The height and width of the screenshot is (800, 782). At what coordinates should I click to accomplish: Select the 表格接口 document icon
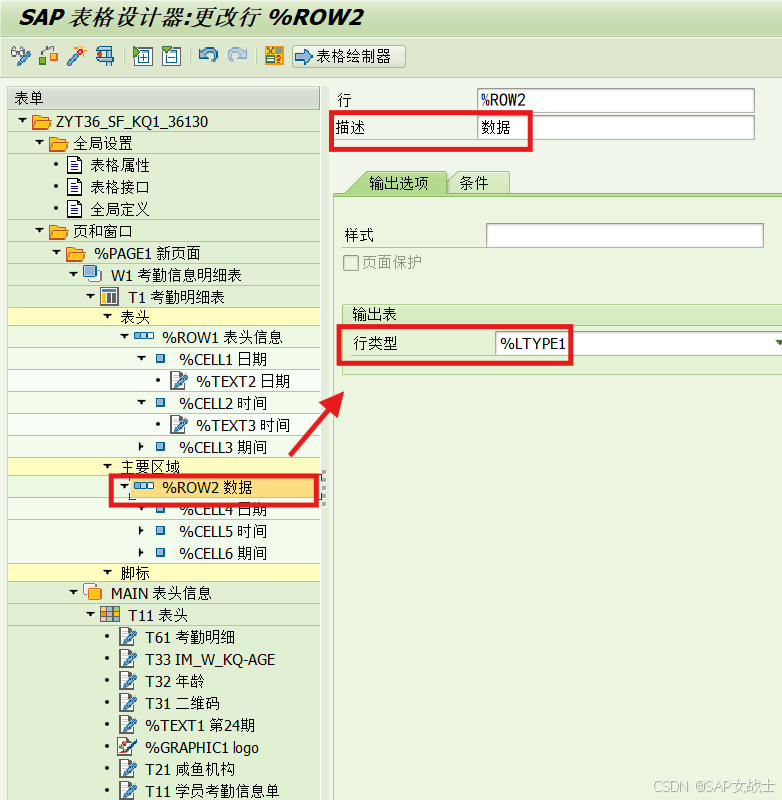click(74, 187)
